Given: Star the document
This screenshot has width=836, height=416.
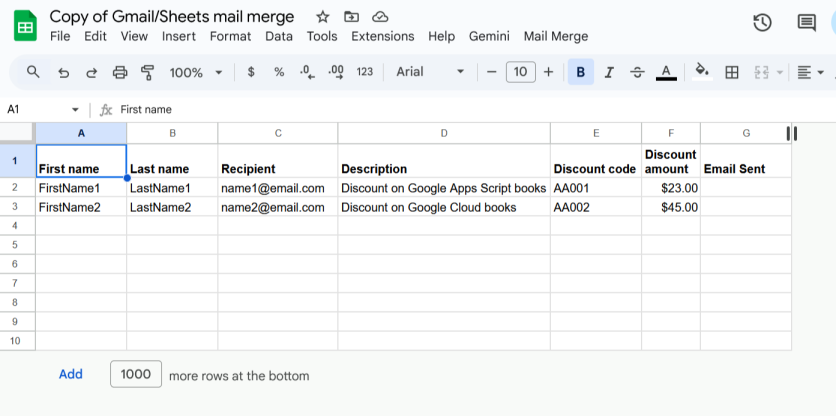Looking at the screenshot, I should [x=323, y=17].
